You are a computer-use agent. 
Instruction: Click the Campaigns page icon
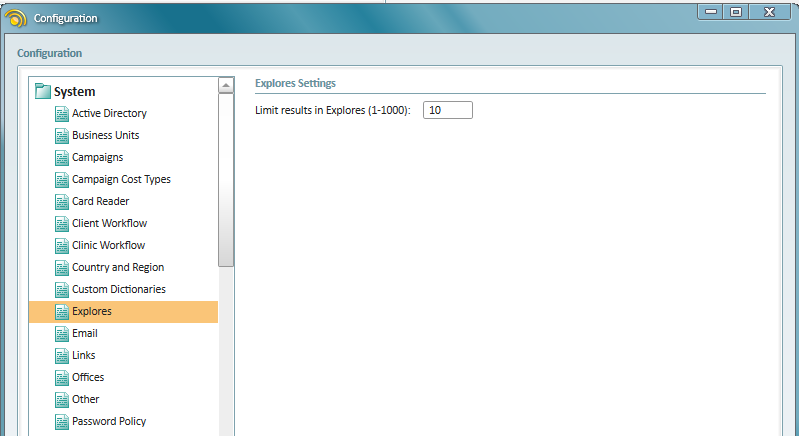pyautogui.click(x=62, y=157)
